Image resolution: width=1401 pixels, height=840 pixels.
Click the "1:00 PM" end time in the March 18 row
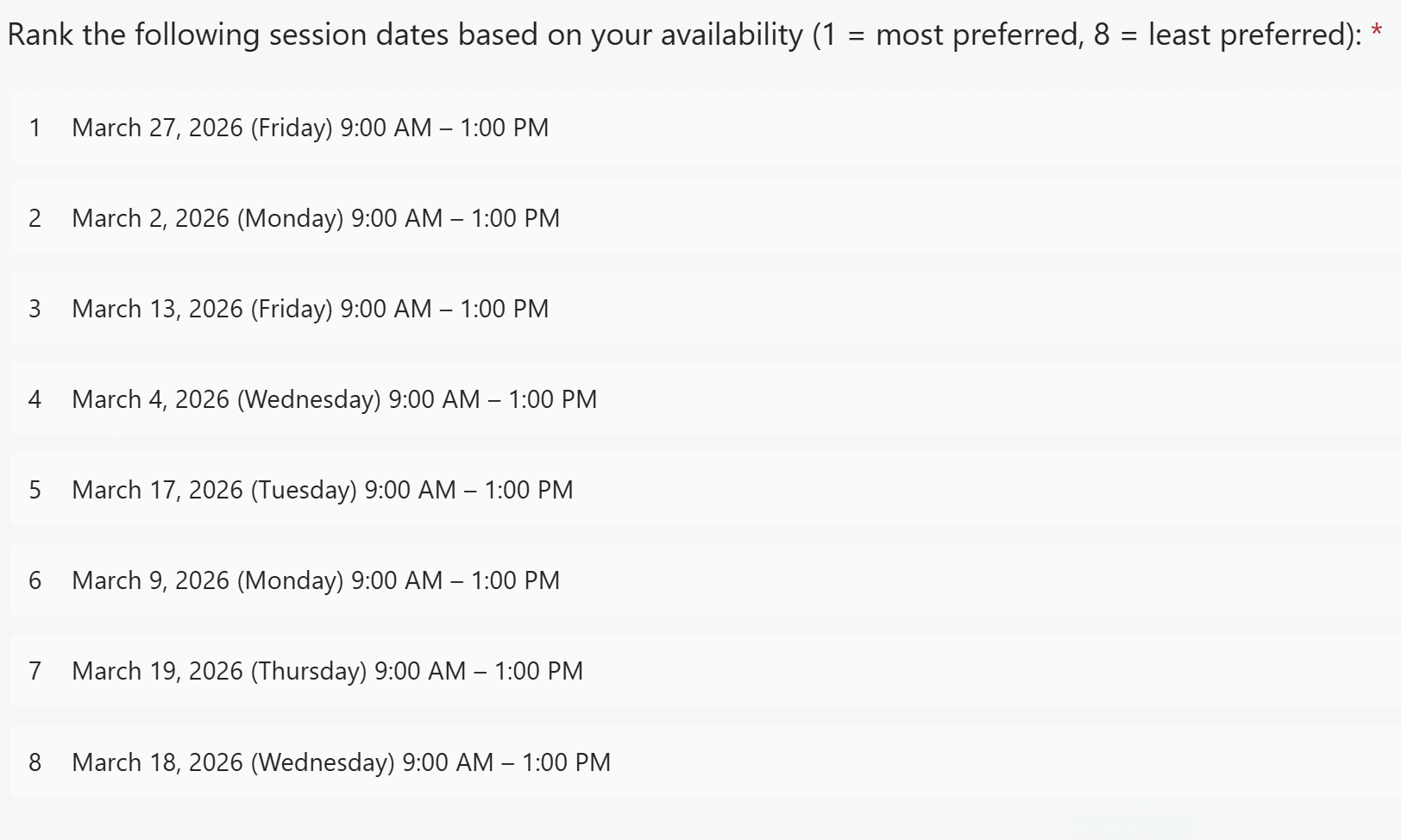[566, 762]
